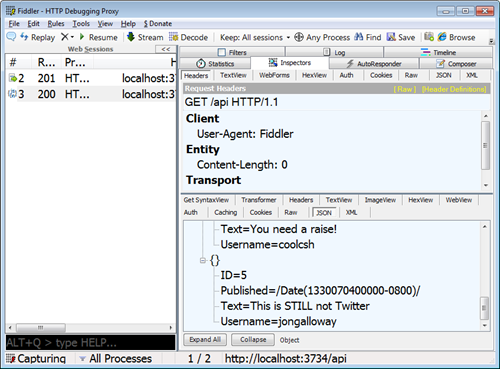Click the Expand All button
This screenshot has height=369, width=500.
point(205,340)
